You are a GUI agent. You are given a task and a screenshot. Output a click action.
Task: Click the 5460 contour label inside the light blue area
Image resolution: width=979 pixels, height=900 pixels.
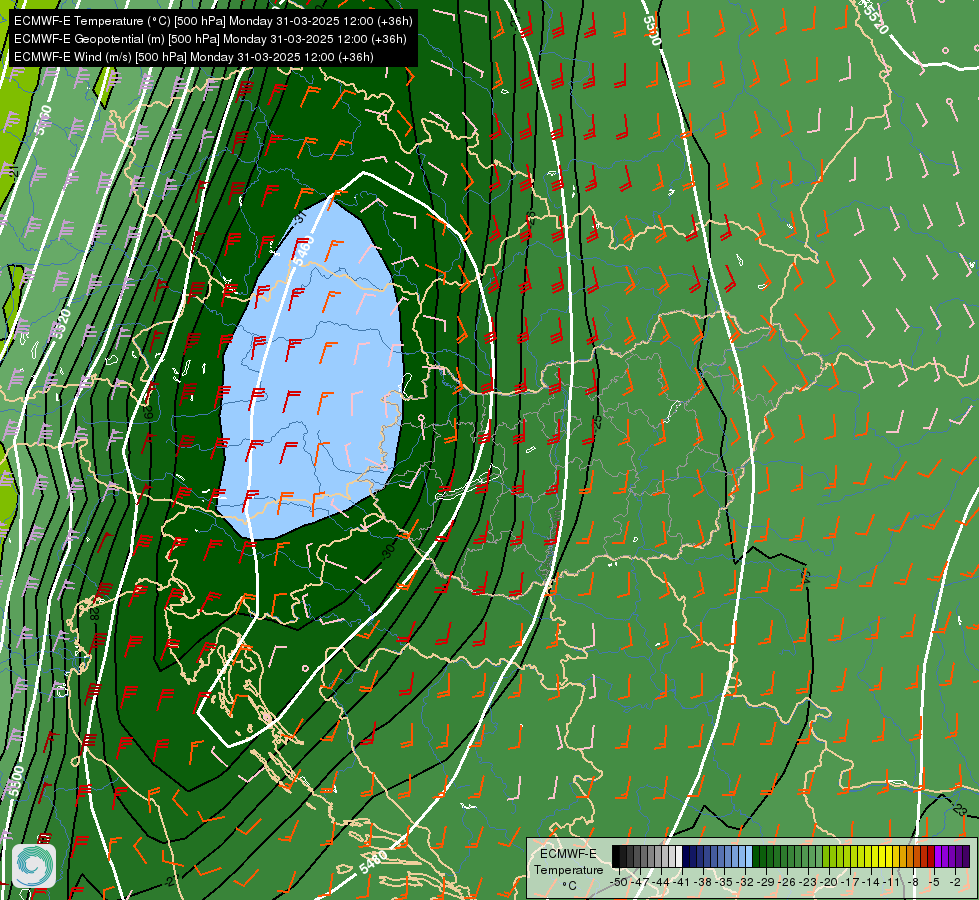(x=302, y=250)
